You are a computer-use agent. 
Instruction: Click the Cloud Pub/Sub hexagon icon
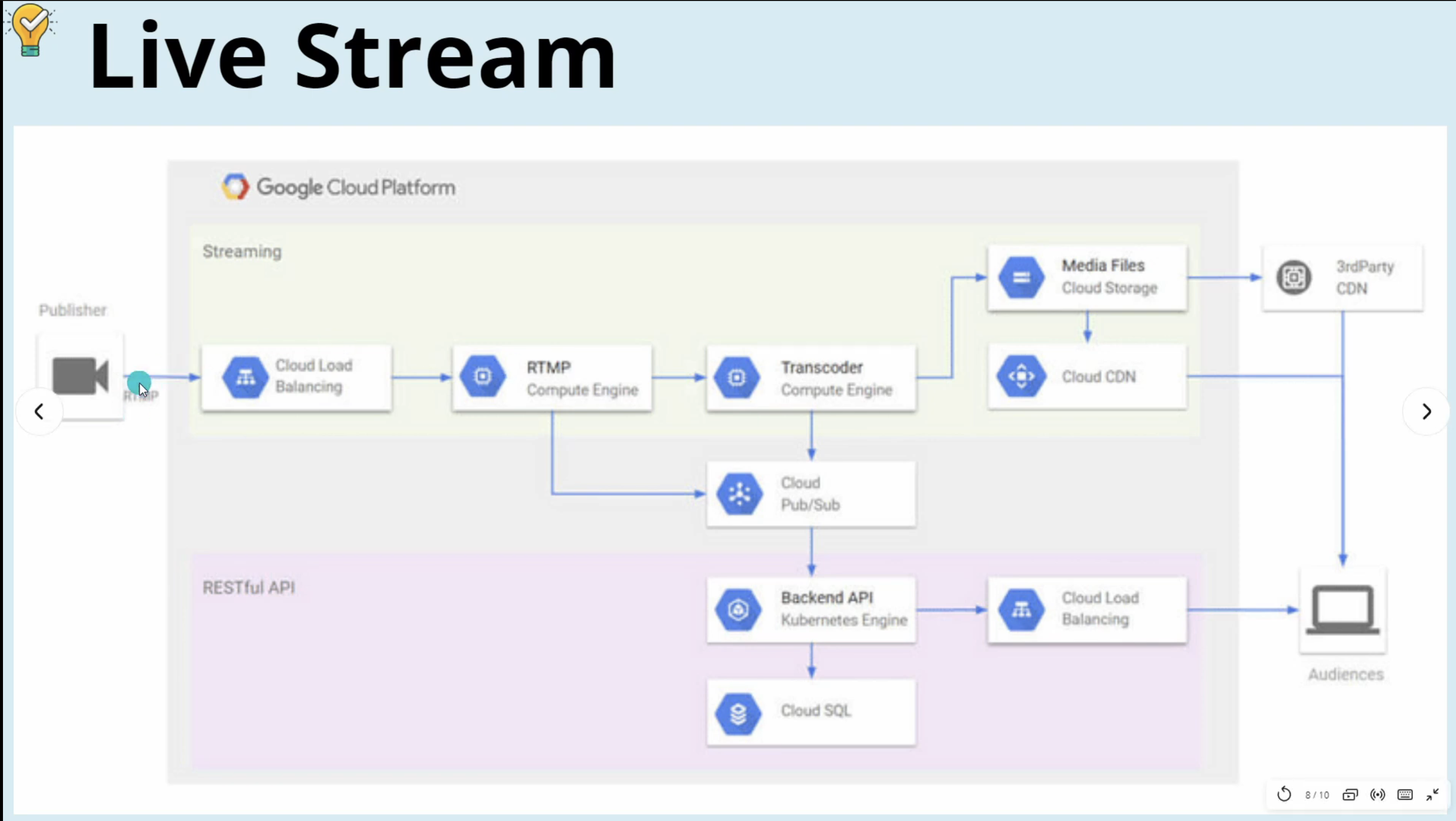coord(739,494)
